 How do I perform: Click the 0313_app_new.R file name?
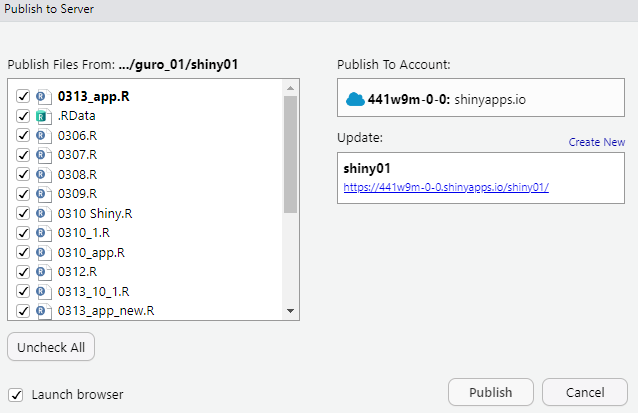click(106, 311)
